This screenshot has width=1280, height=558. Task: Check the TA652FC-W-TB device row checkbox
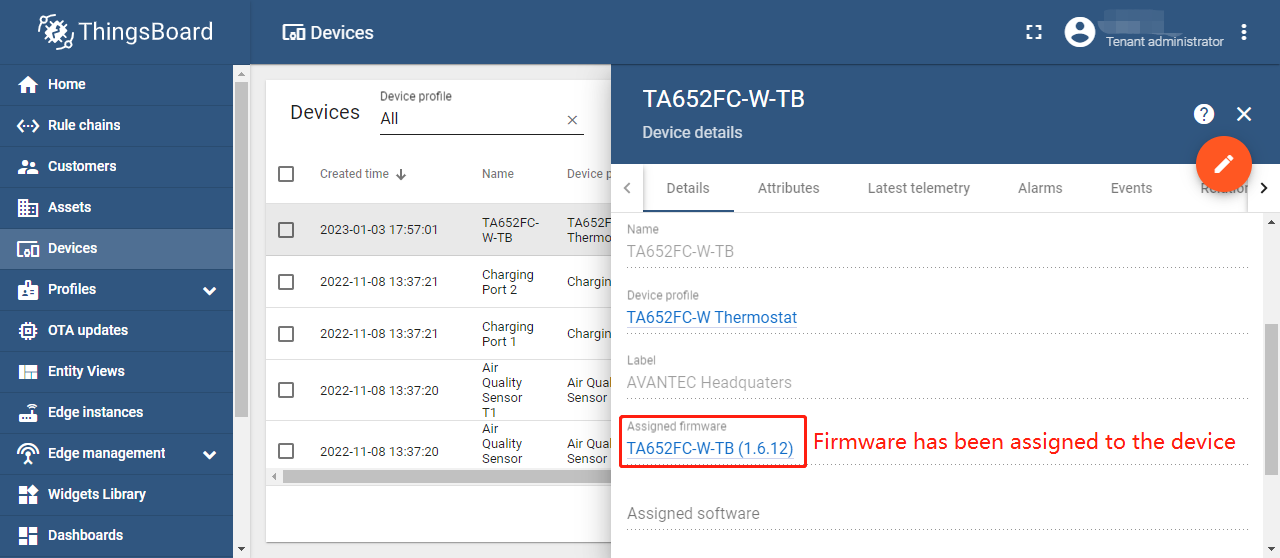pyautogui.click(x=286, y=230)
